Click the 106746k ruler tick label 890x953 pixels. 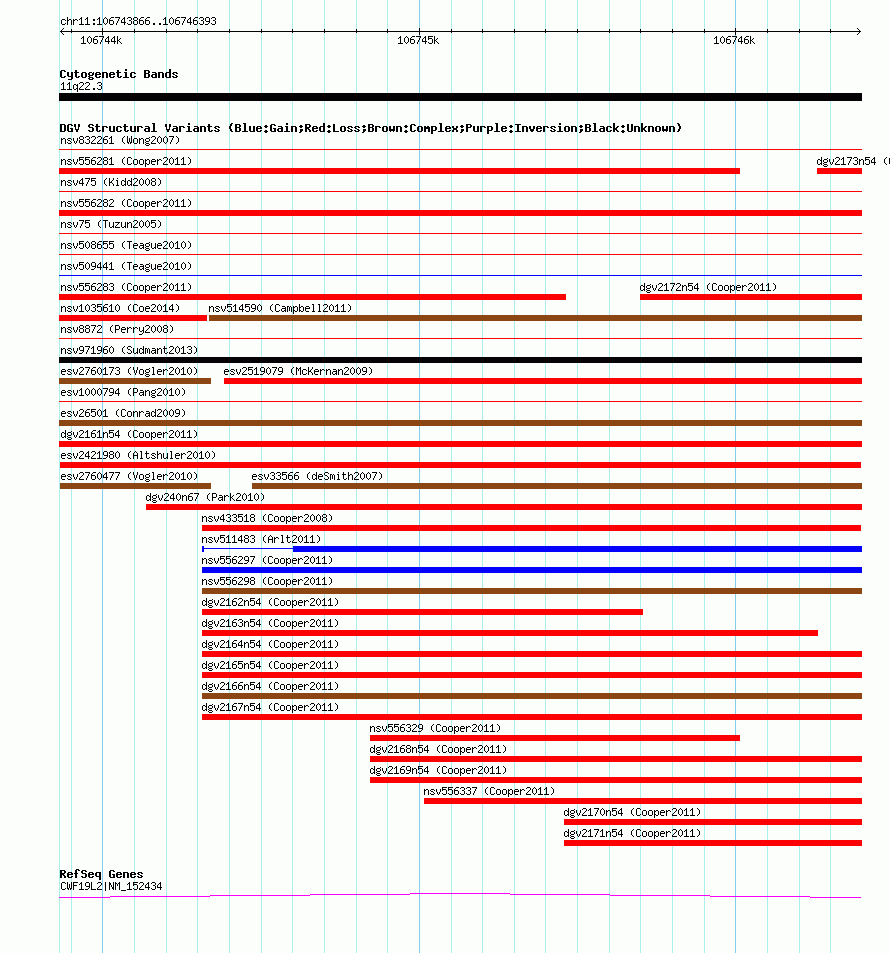734,41
